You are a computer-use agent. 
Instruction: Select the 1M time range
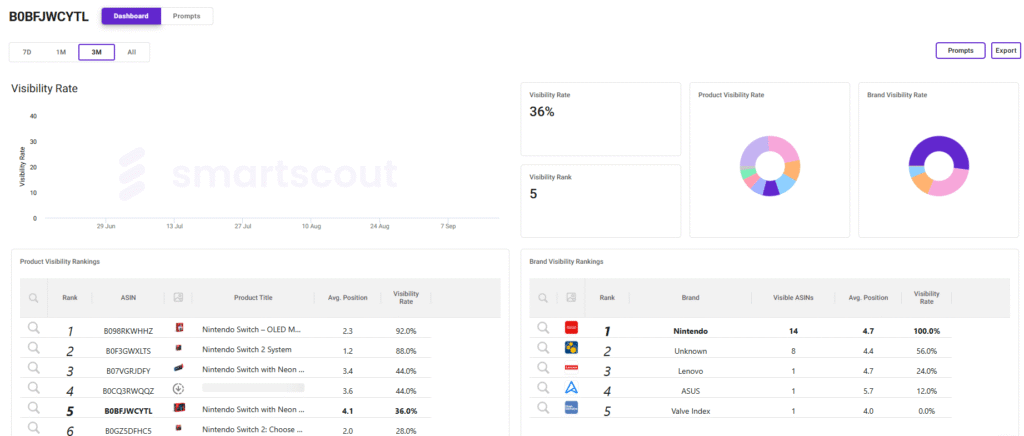point(61,52)
